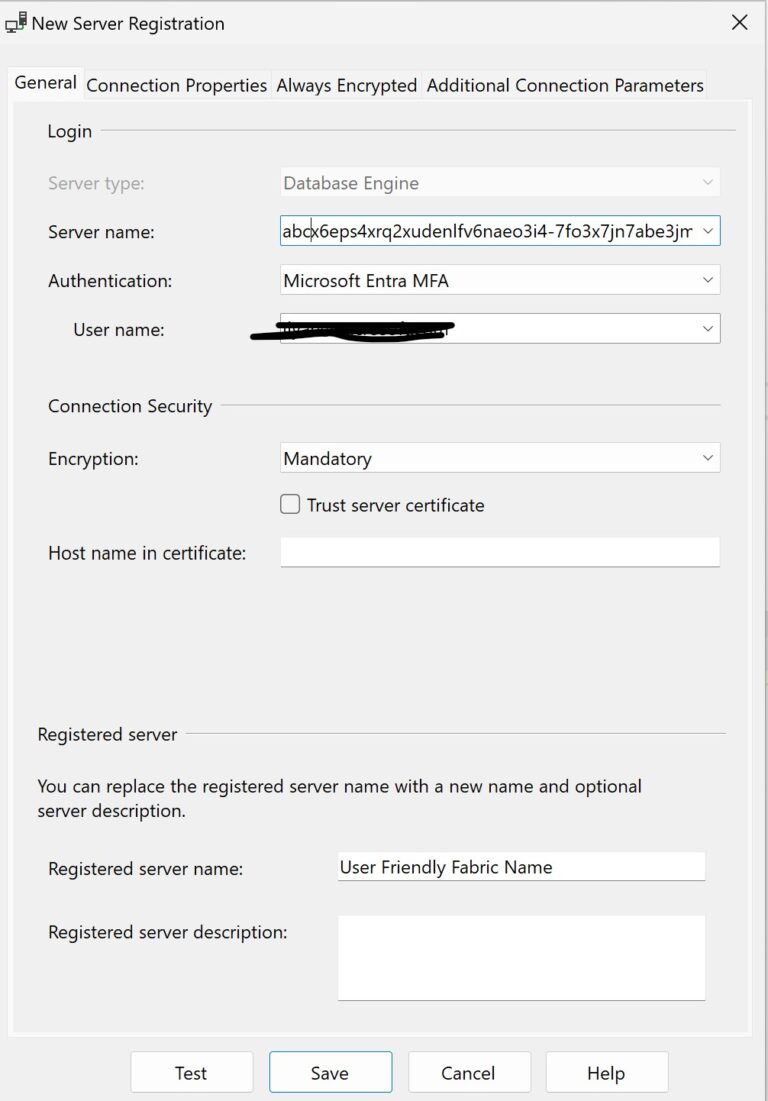768x1101 pixels.
Task: Click inside the Registered server description box
Action: point(520,955)
